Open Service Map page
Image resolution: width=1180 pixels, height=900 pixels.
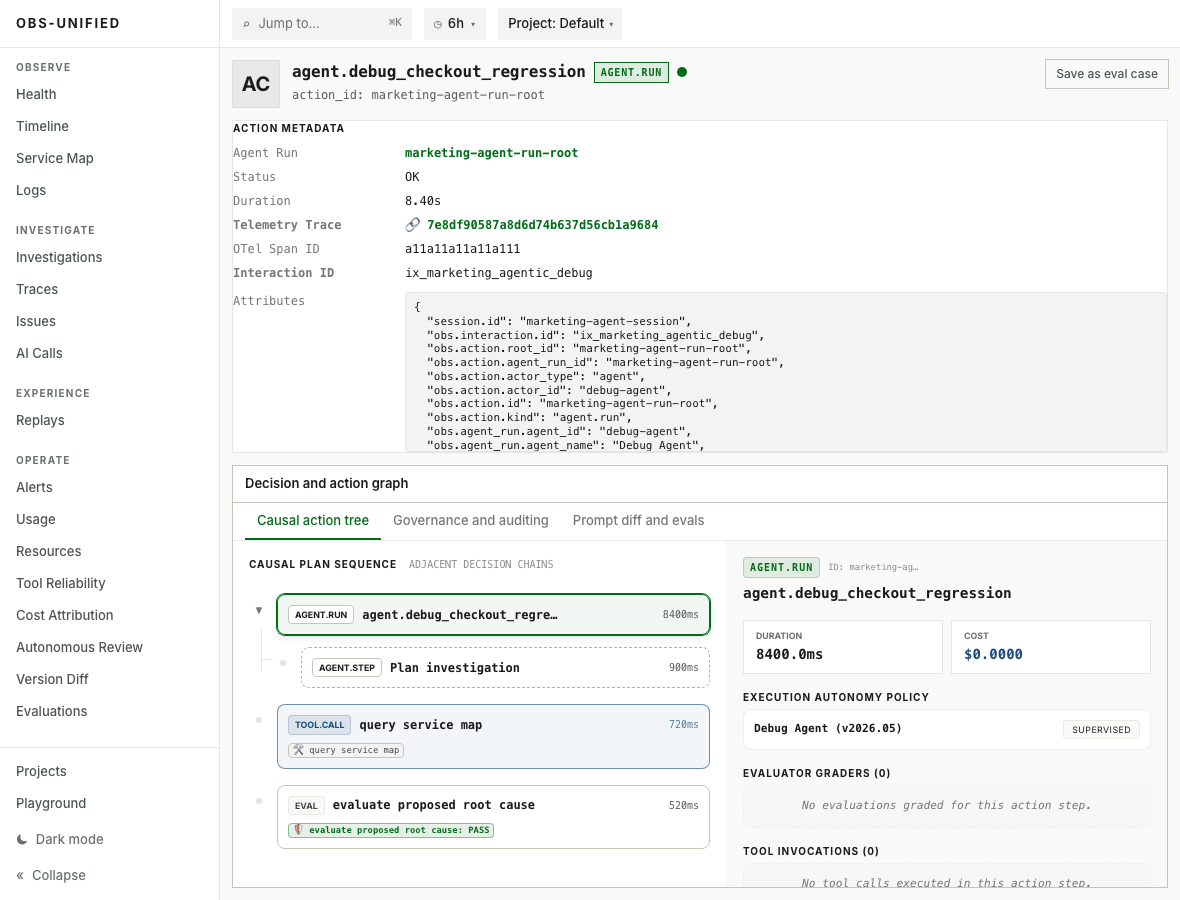click(55, 158)
